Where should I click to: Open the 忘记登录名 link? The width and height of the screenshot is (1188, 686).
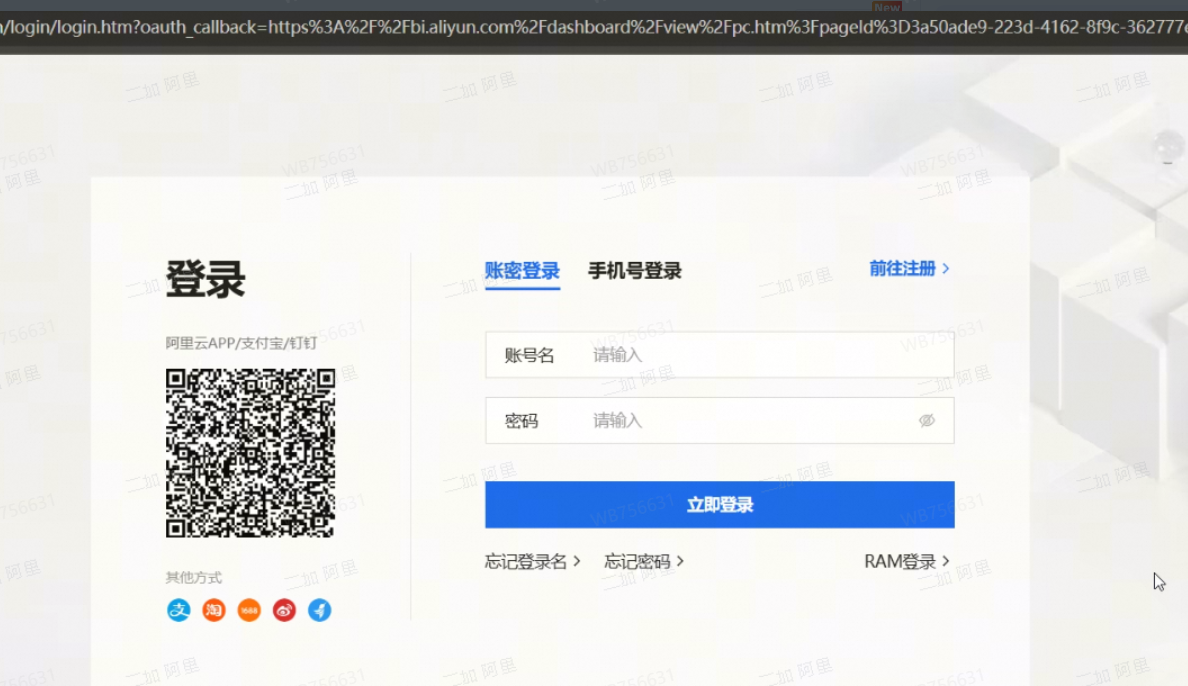point(533,562)
